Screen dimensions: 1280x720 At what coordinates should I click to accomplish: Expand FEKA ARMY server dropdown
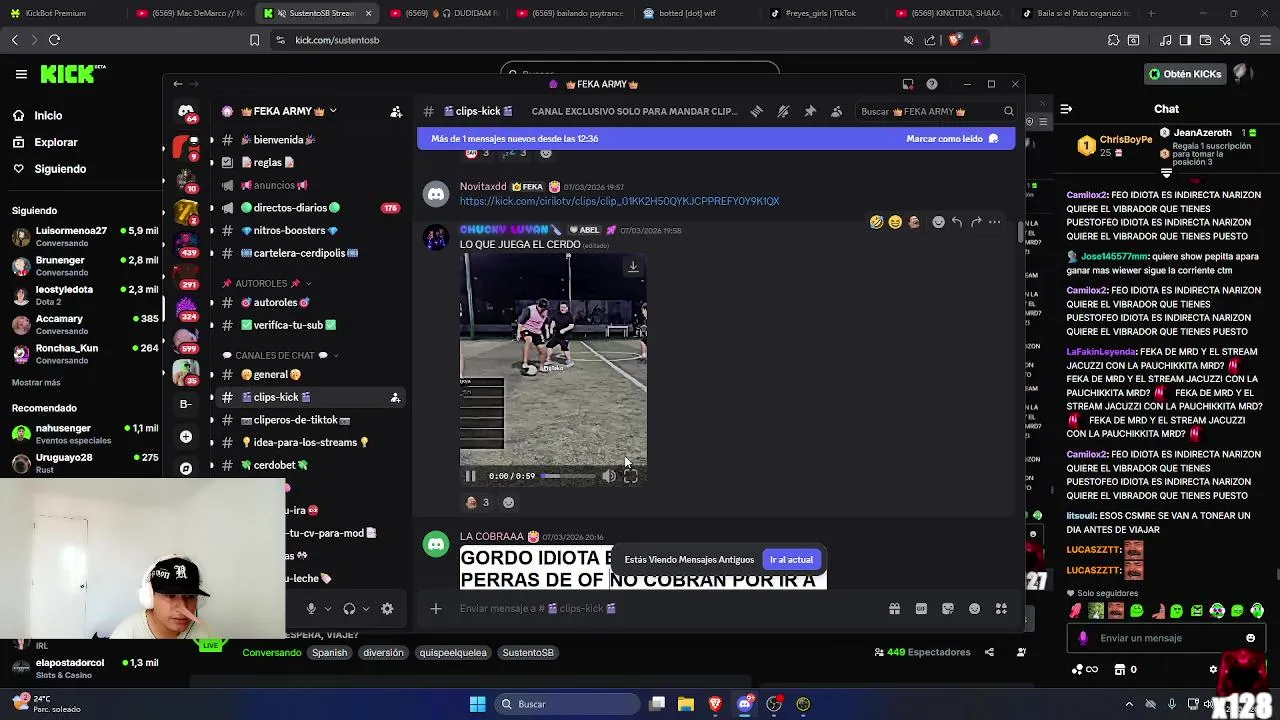pos(333,111)
